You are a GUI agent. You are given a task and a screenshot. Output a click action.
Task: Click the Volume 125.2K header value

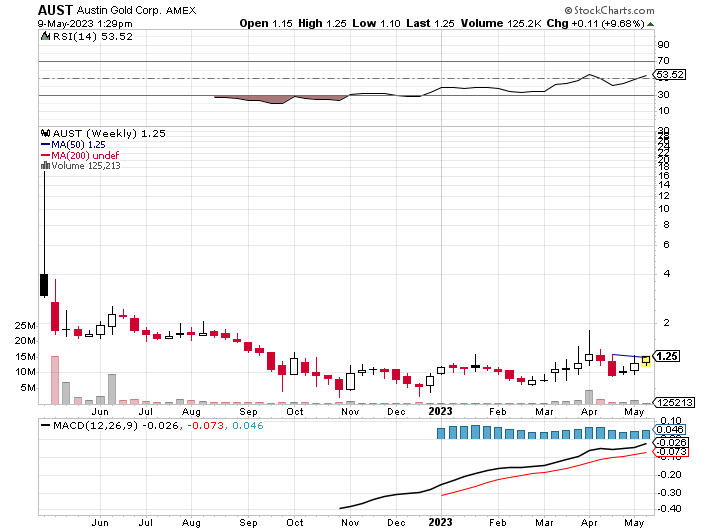tap(501, 23)
